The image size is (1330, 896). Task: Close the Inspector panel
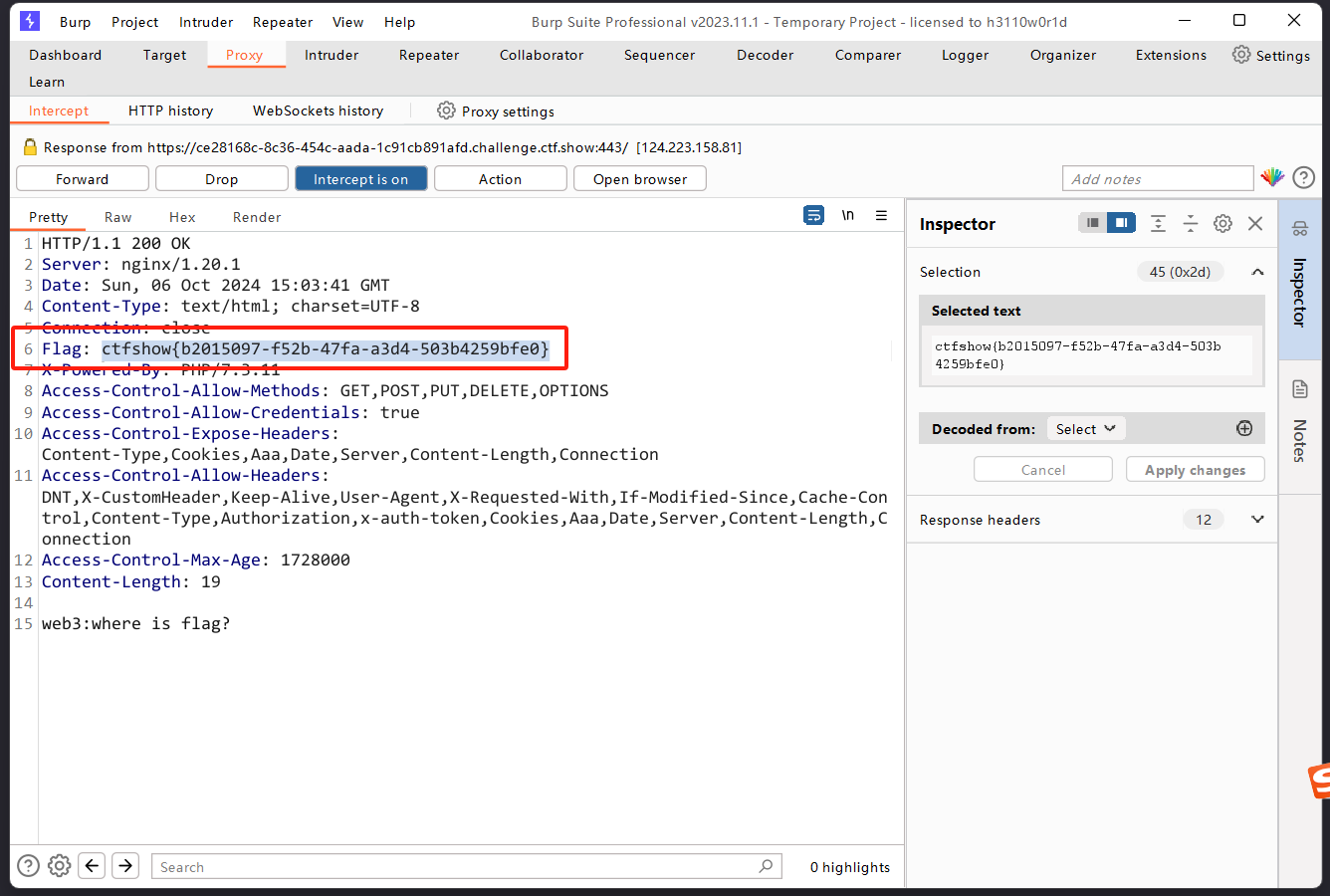1255,223
